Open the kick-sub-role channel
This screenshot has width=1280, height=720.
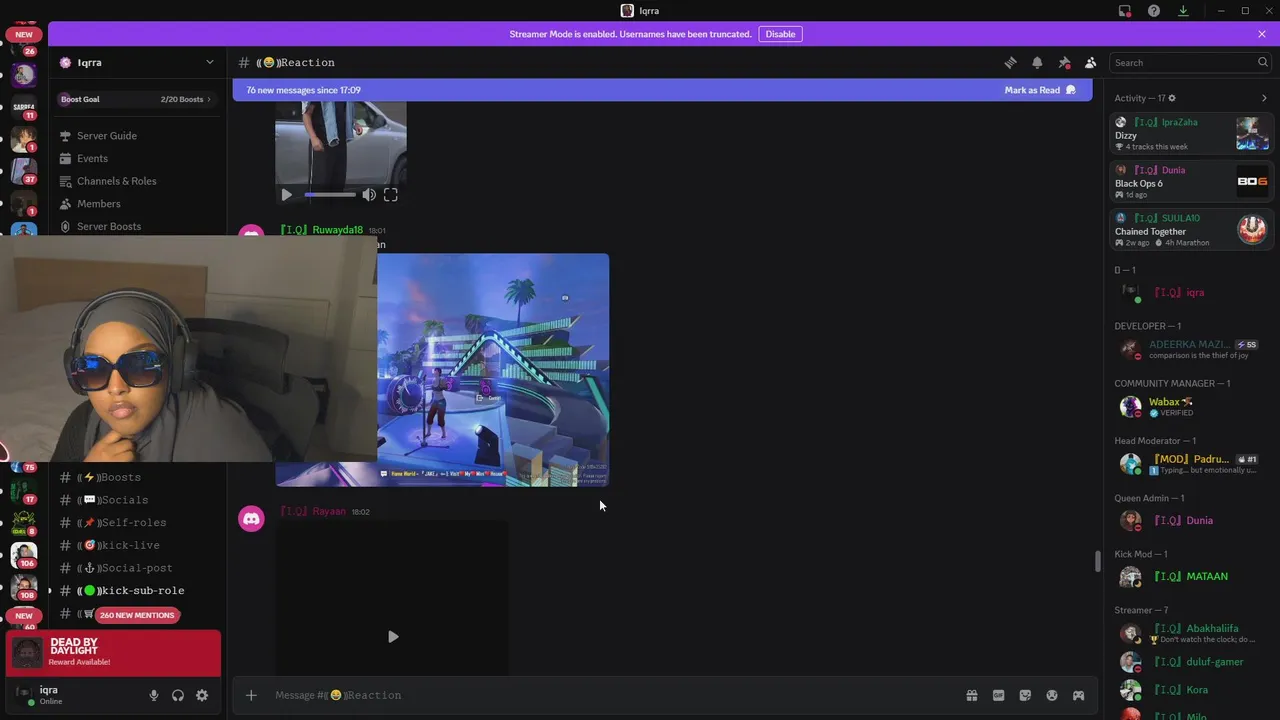[136, 591]
